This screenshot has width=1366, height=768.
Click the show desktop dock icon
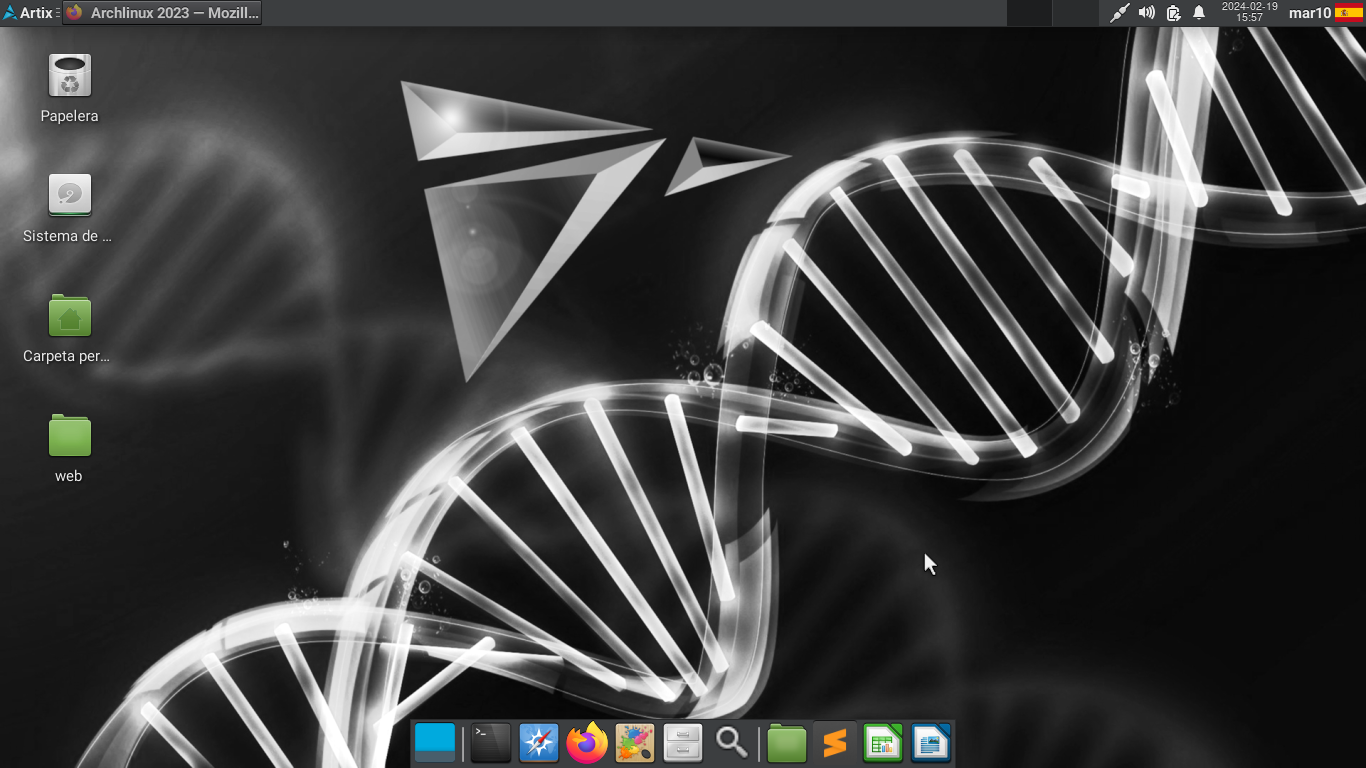(x=435, y=744)
